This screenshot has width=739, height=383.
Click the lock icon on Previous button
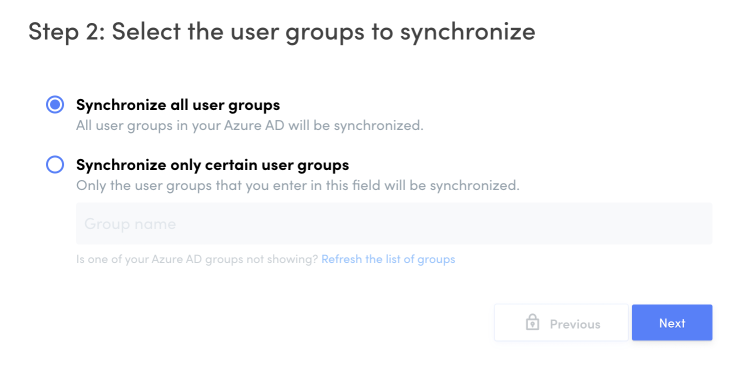[x=532, y=323]
